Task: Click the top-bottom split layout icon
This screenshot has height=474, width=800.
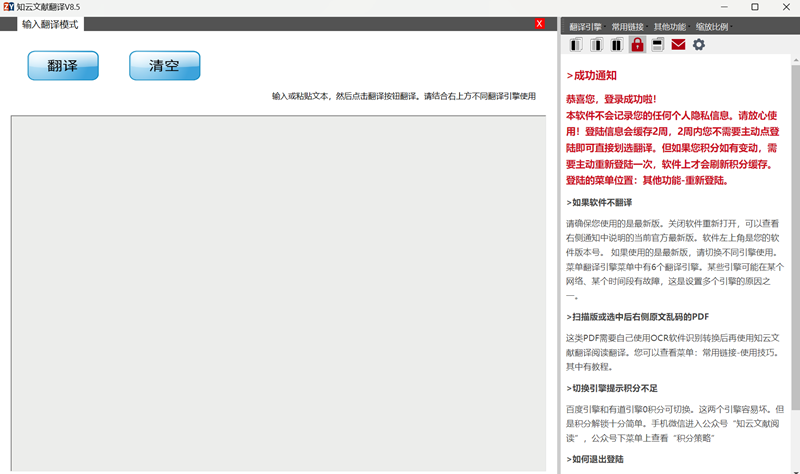Action: coord(657,45)
